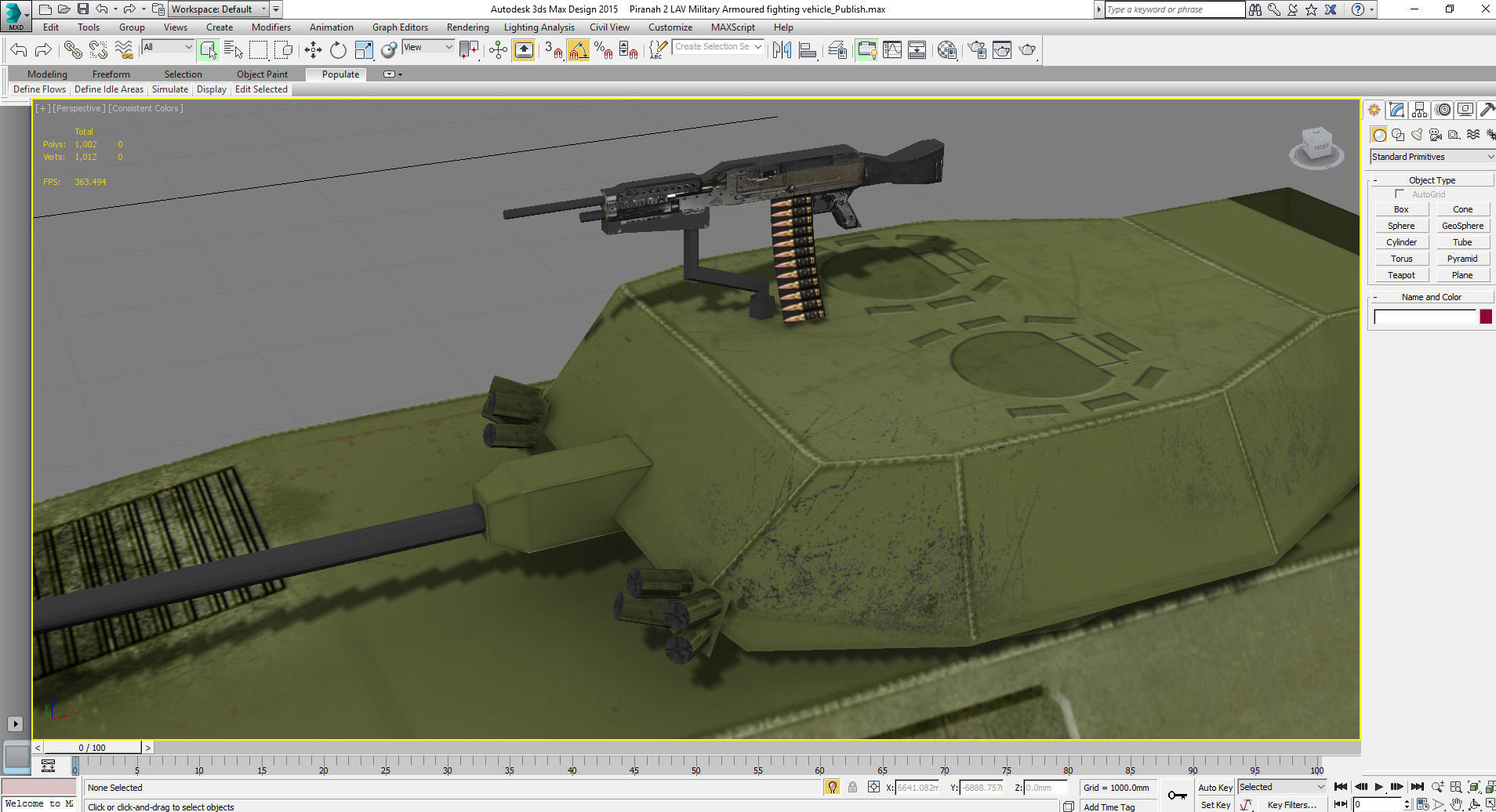Open the MAXScript menu

tap(733, 27)
